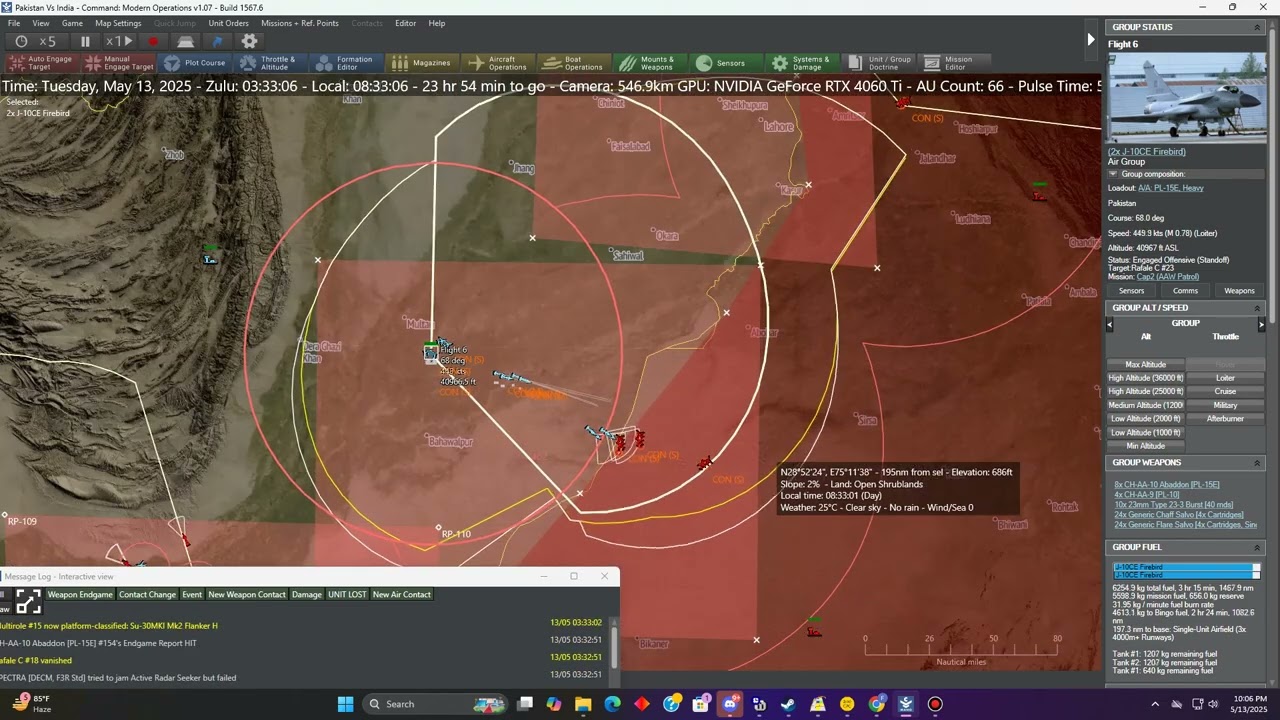Image resolution: width=1280 pixels, height=720 pixels.
Task: Set throttle to Military
Action: 1225,405
